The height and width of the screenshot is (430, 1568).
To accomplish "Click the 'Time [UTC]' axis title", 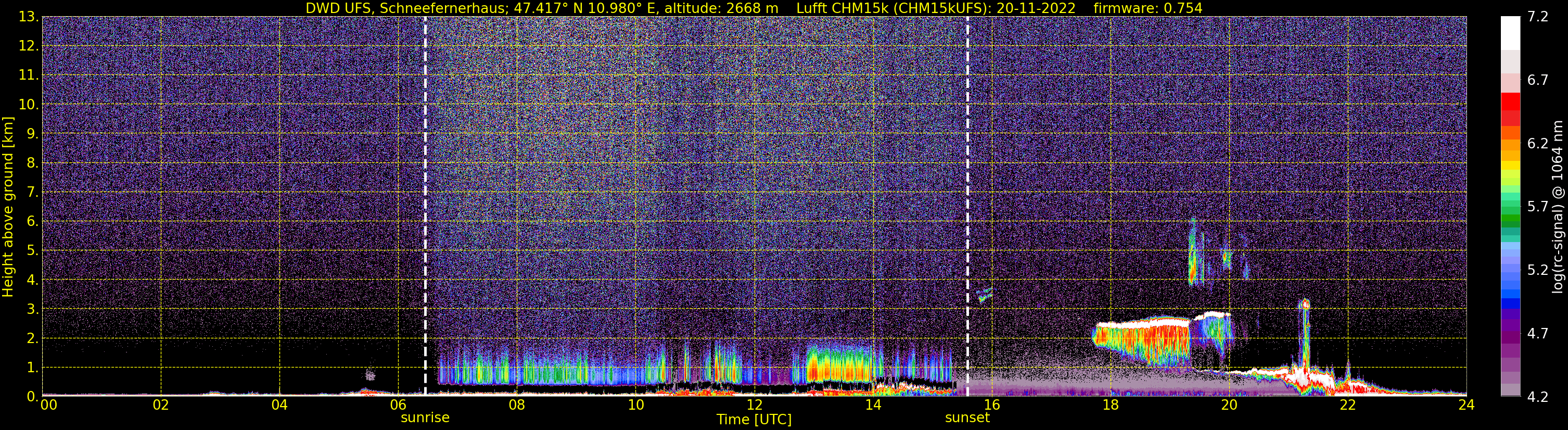I will click(754, 420).
